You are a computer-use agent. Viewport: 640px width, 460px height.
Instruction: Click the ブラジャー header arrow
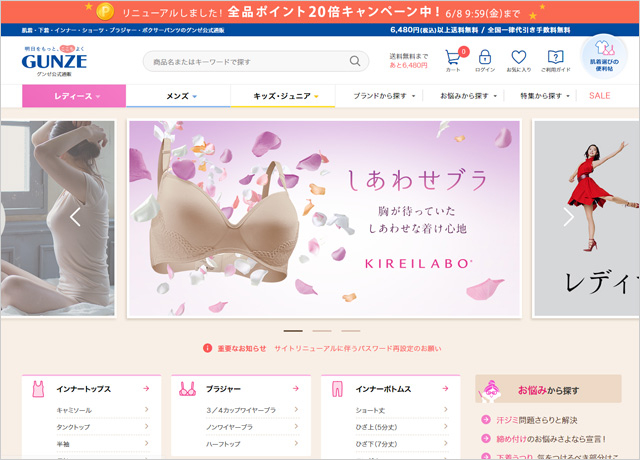coord(296,389)
